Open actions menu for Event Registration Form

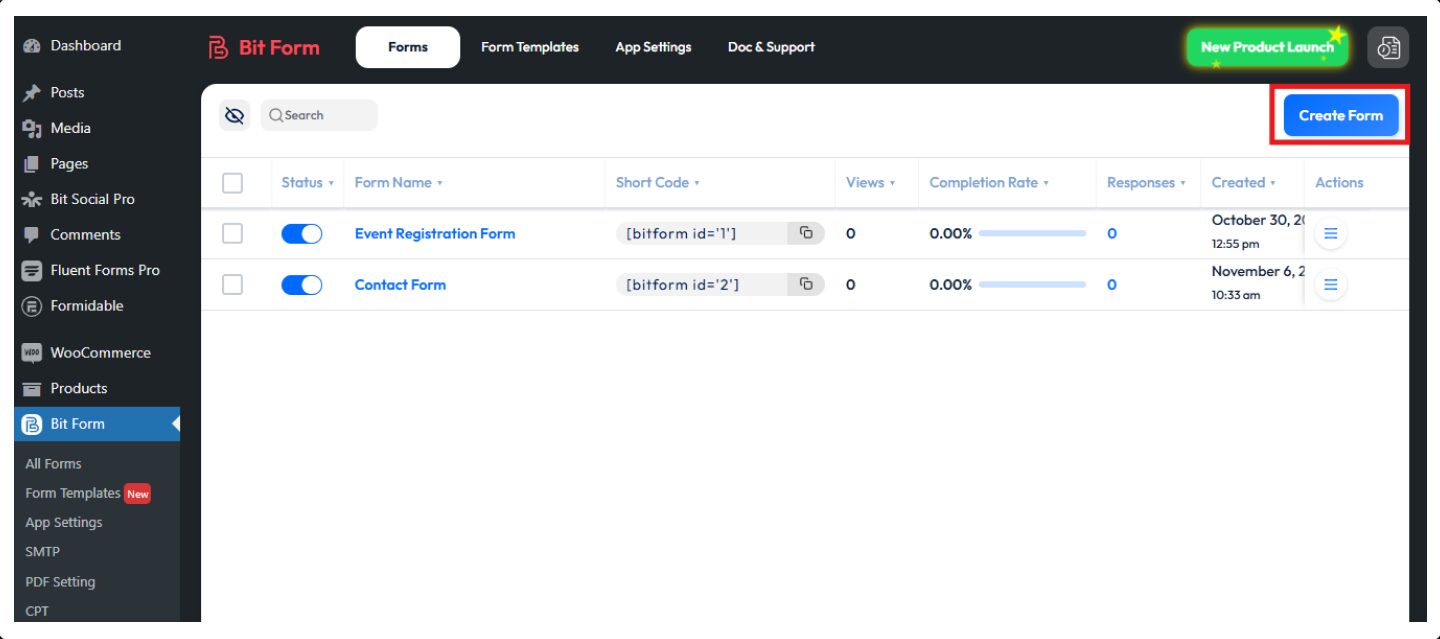click(1330, 233)
